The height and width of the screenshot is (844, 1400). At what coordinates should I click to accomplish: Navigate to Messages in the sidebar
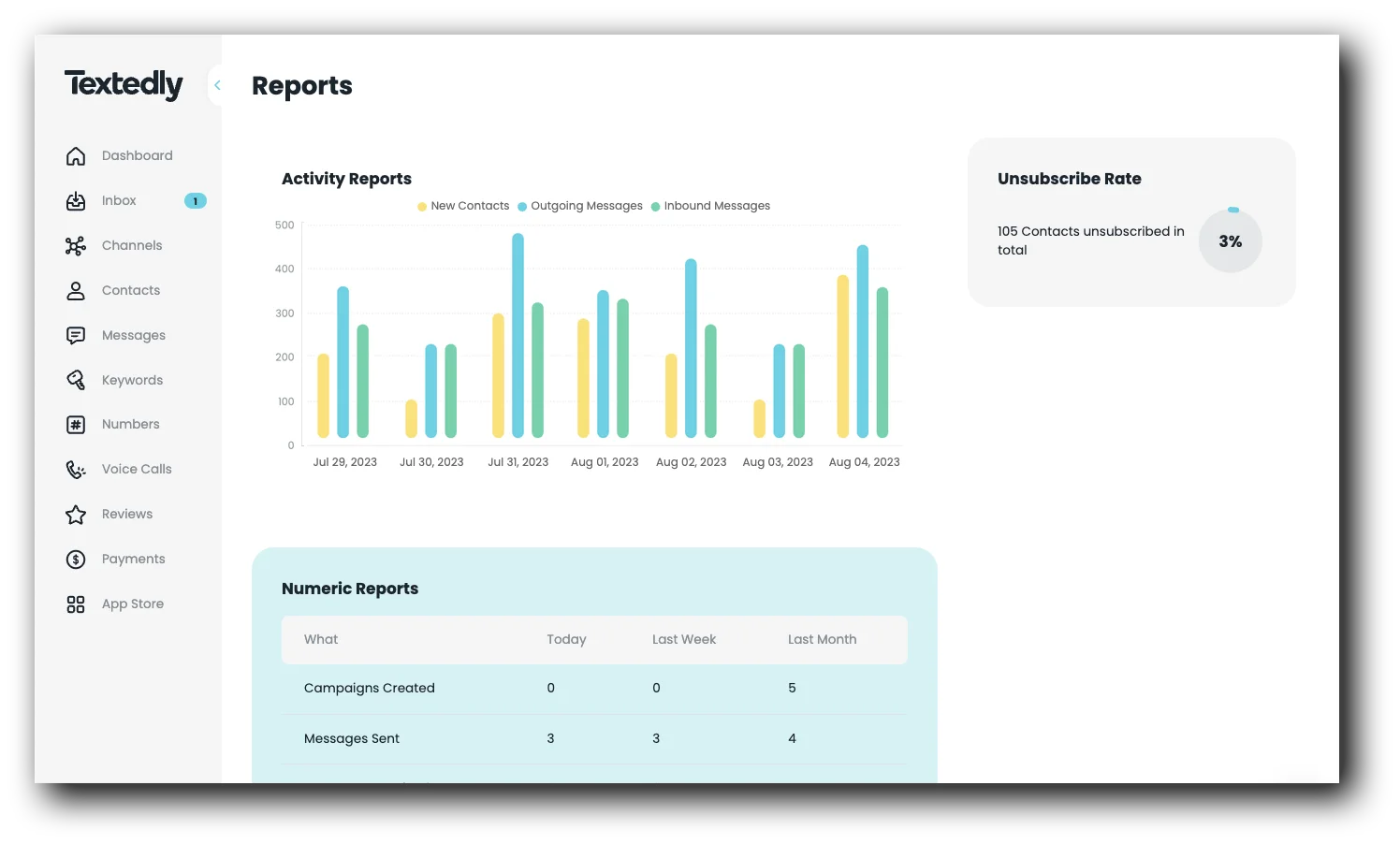click(x=134, y=335)
